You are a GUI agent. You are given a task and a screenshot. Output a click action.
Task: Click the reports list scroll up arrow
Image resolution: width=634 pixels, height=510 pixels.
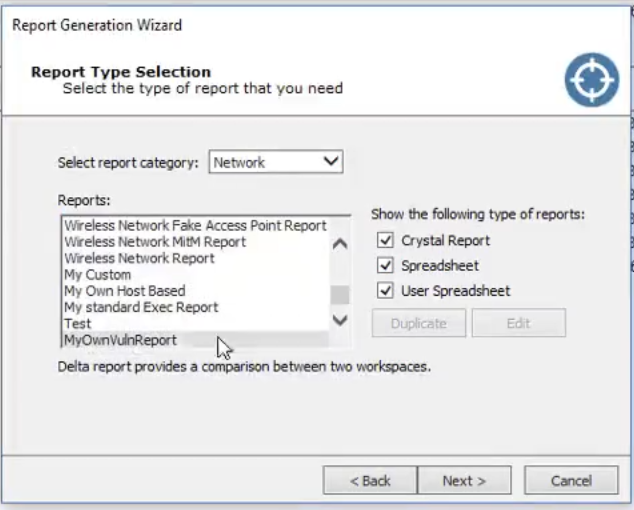[x=340, y=244]
